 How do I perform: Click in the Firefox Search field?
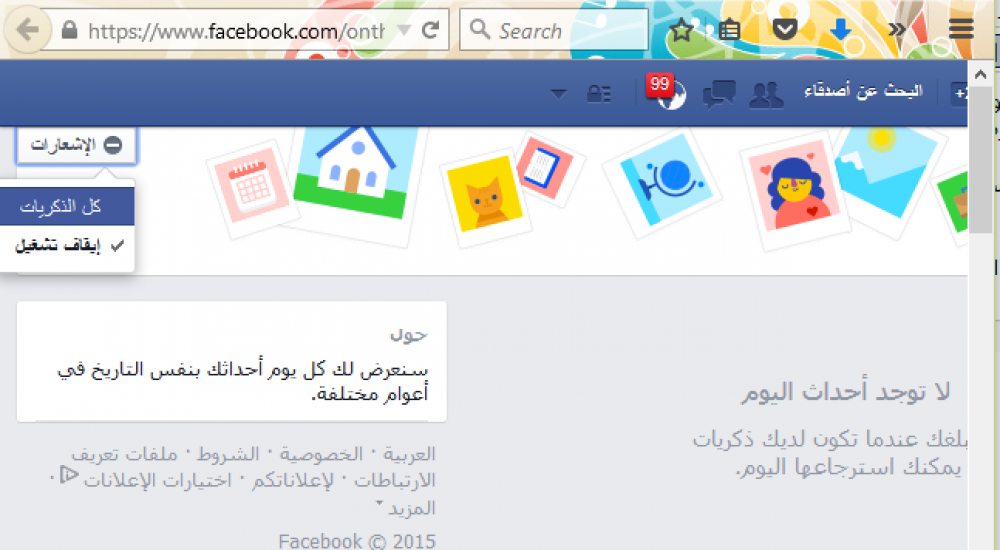point(554,29)
